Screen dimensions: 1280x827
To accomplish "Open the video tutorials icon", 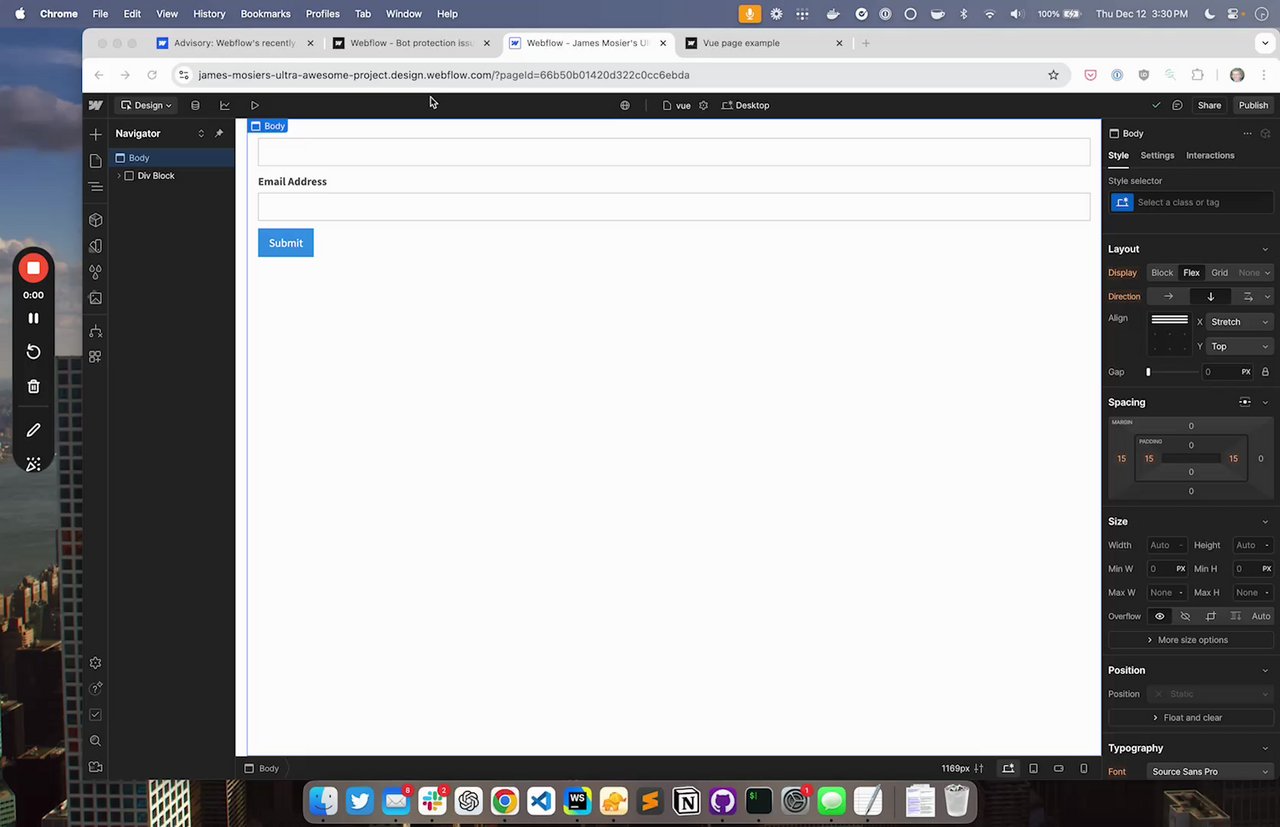I will 96,767.
